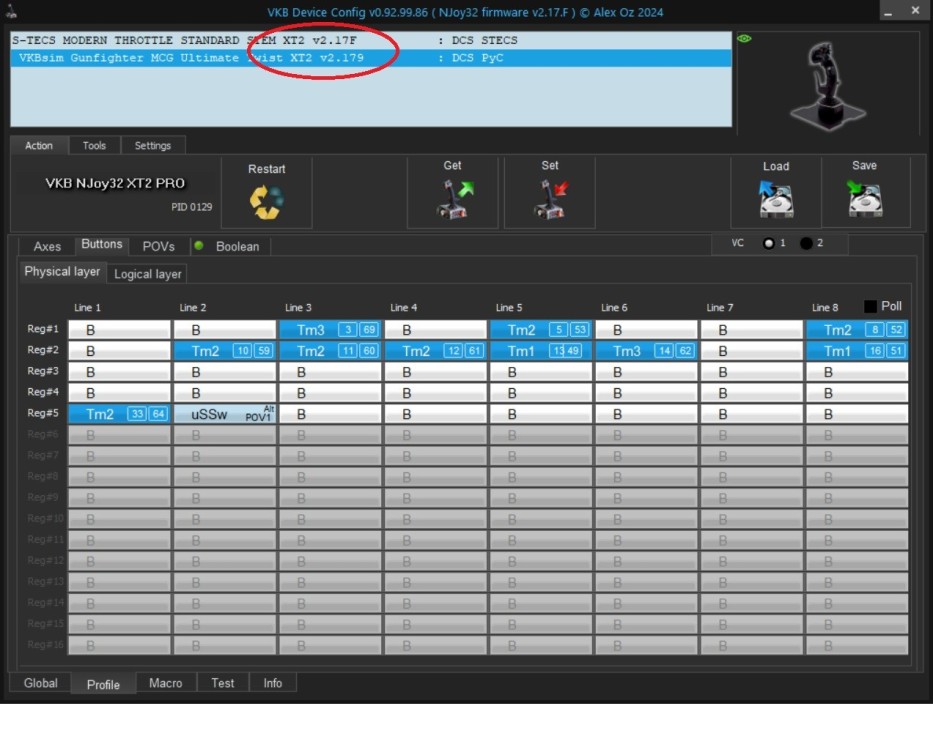Click the Save disk icon
Screen dimensions: 933x750
pyautogui.click(x=865, y=199)
